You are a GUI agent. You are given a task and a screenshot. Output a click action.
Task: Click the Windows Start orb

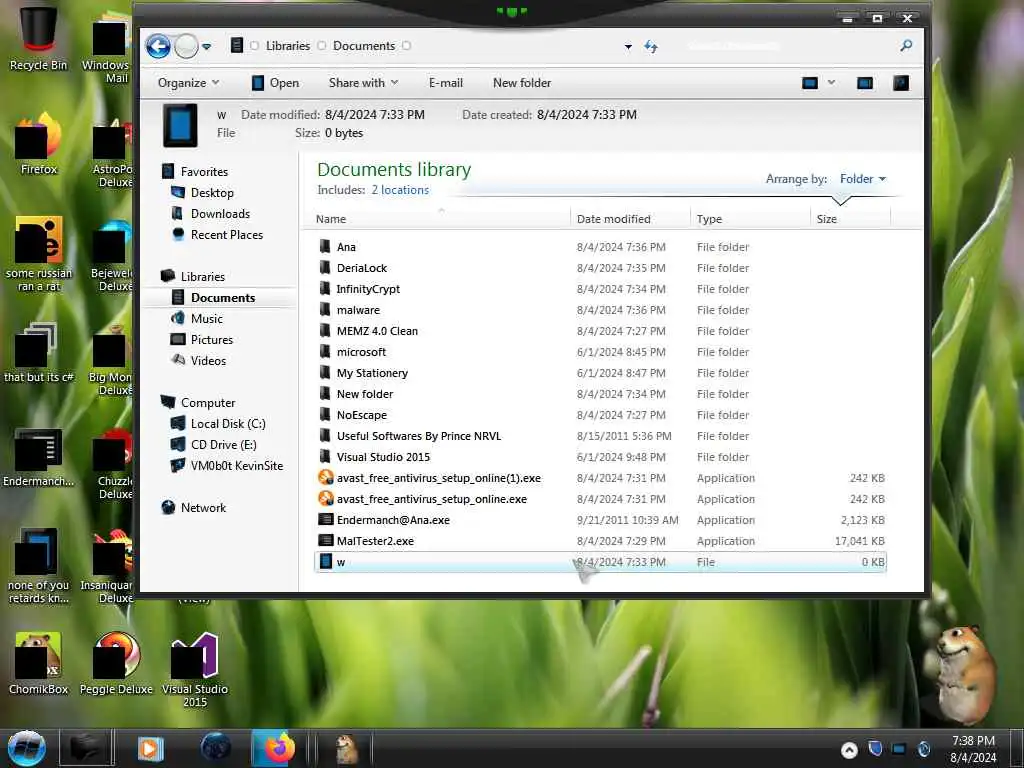pyautogui.click(x=26, y=748)
